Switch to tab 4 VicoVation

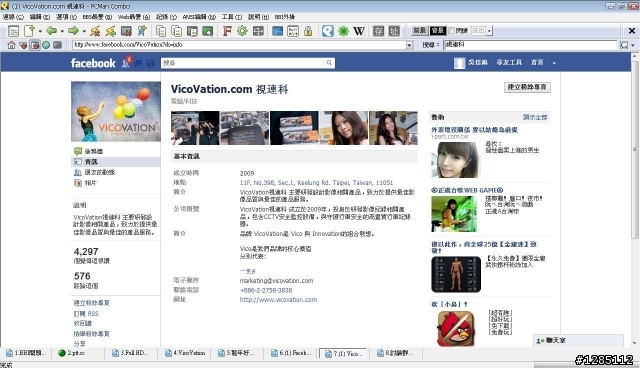[x=184, y=353]
